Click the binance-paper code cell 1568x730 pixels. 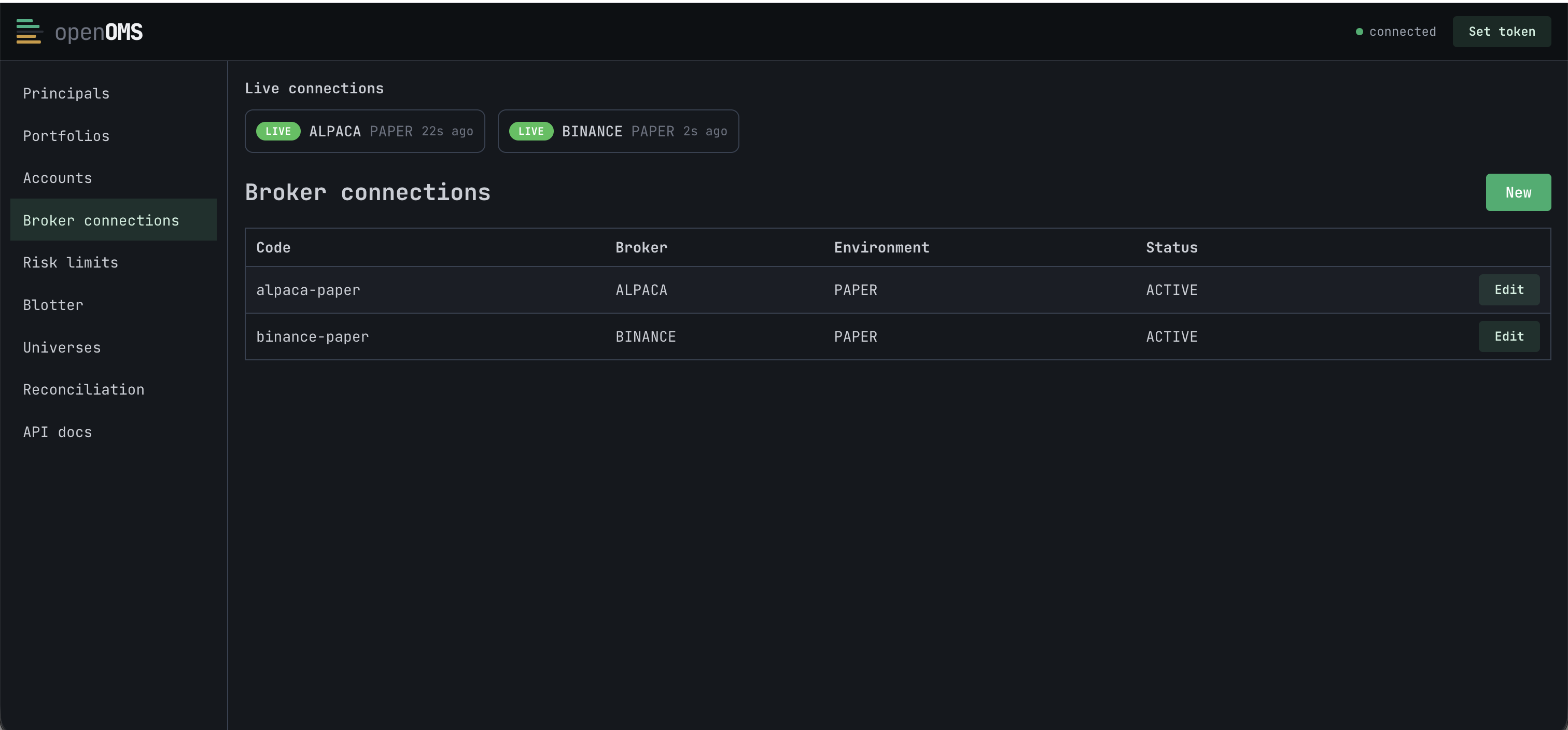pos(312,336)
